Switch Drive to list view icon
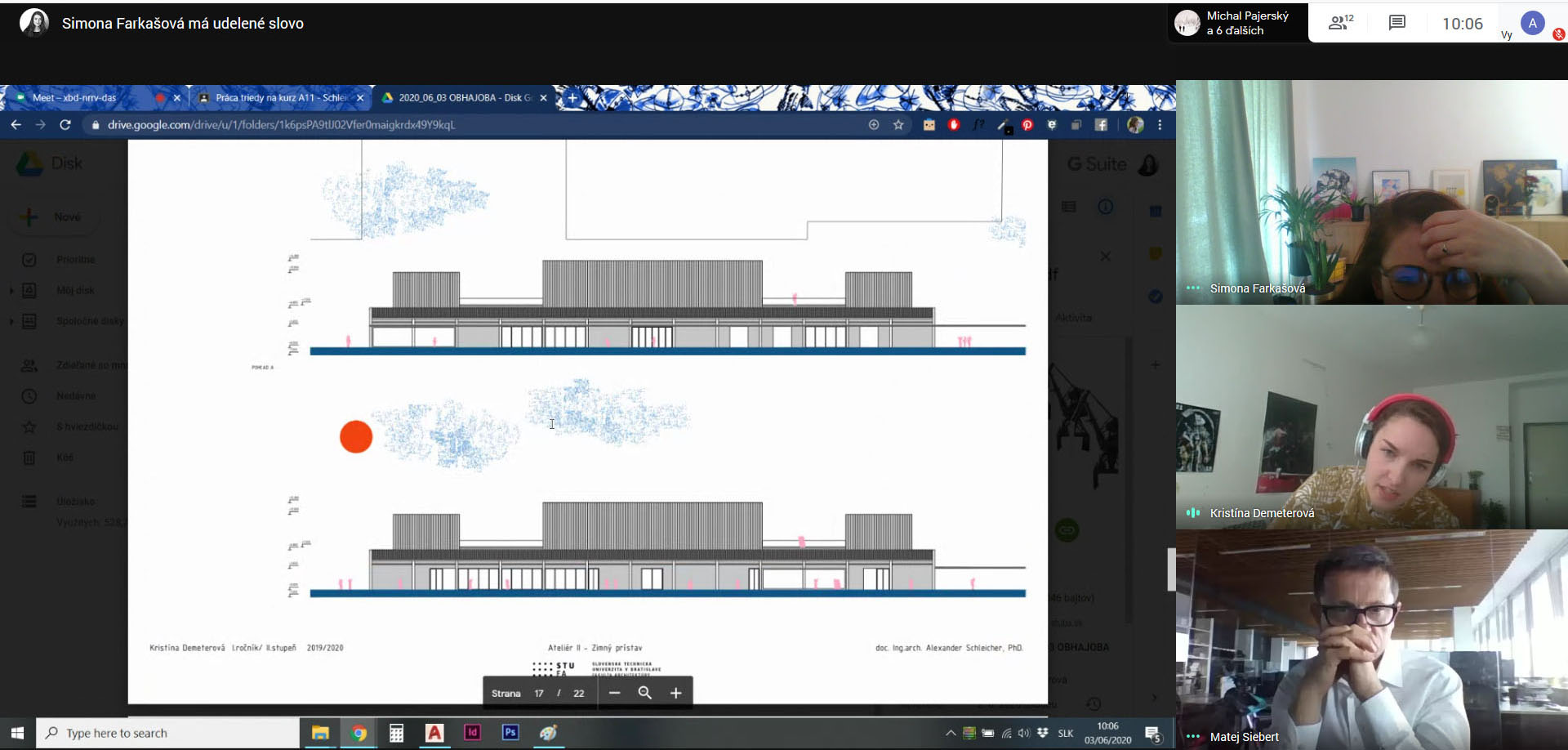This screenshot has height=750, width=1568. click(1069, 207)
